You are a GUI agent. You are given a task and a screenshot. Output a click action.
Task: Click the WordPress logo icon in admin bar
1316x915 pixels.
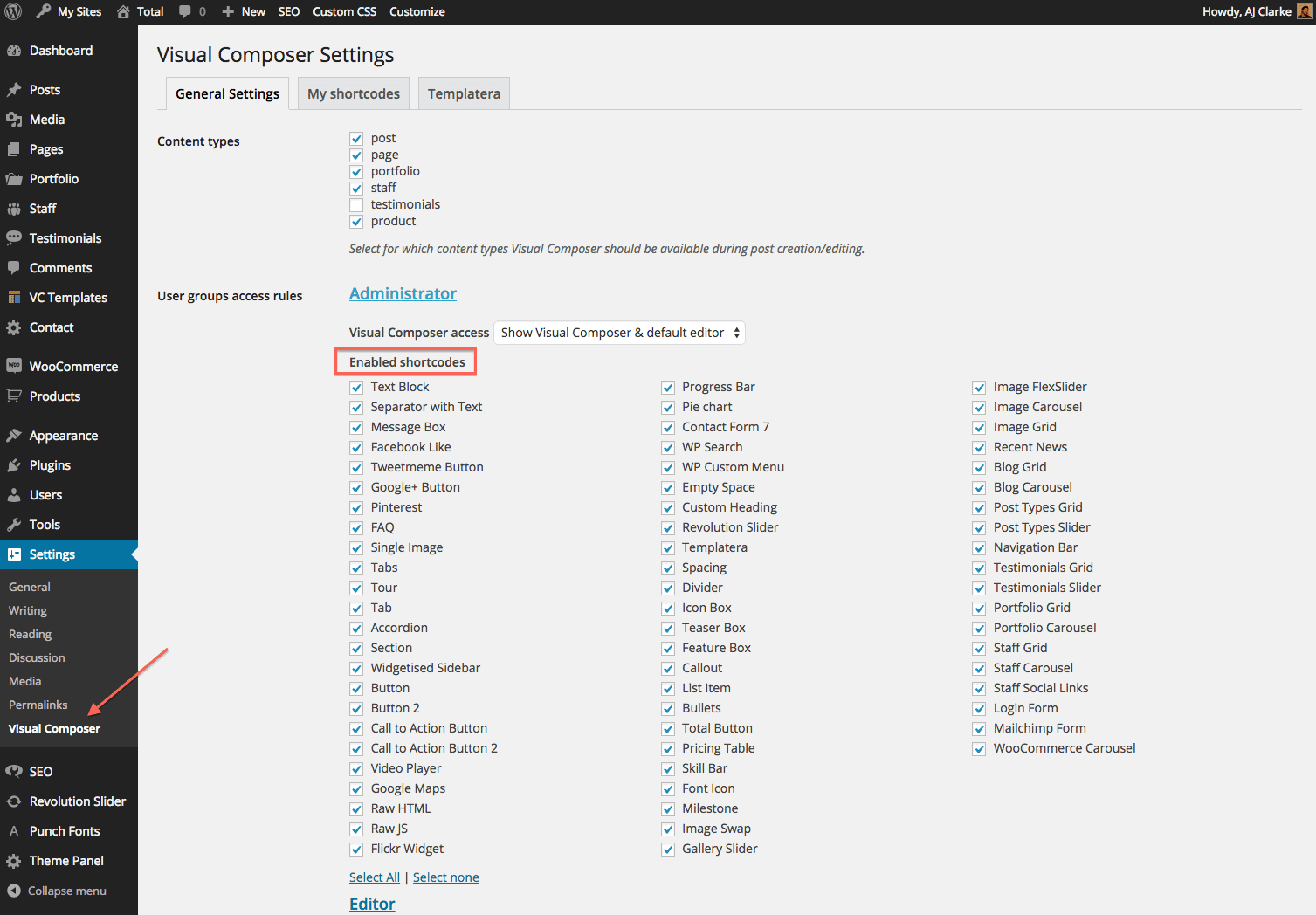(14, 11)
